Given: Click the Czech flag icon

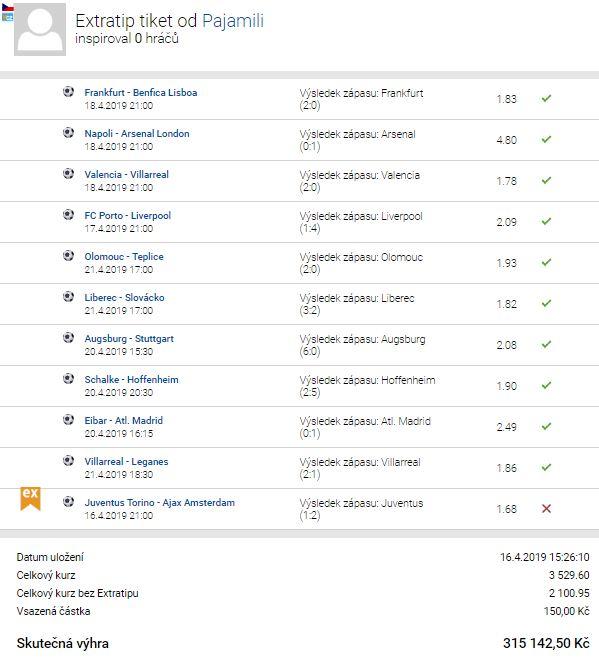Looking at the screenshot, I should (8, 8).
